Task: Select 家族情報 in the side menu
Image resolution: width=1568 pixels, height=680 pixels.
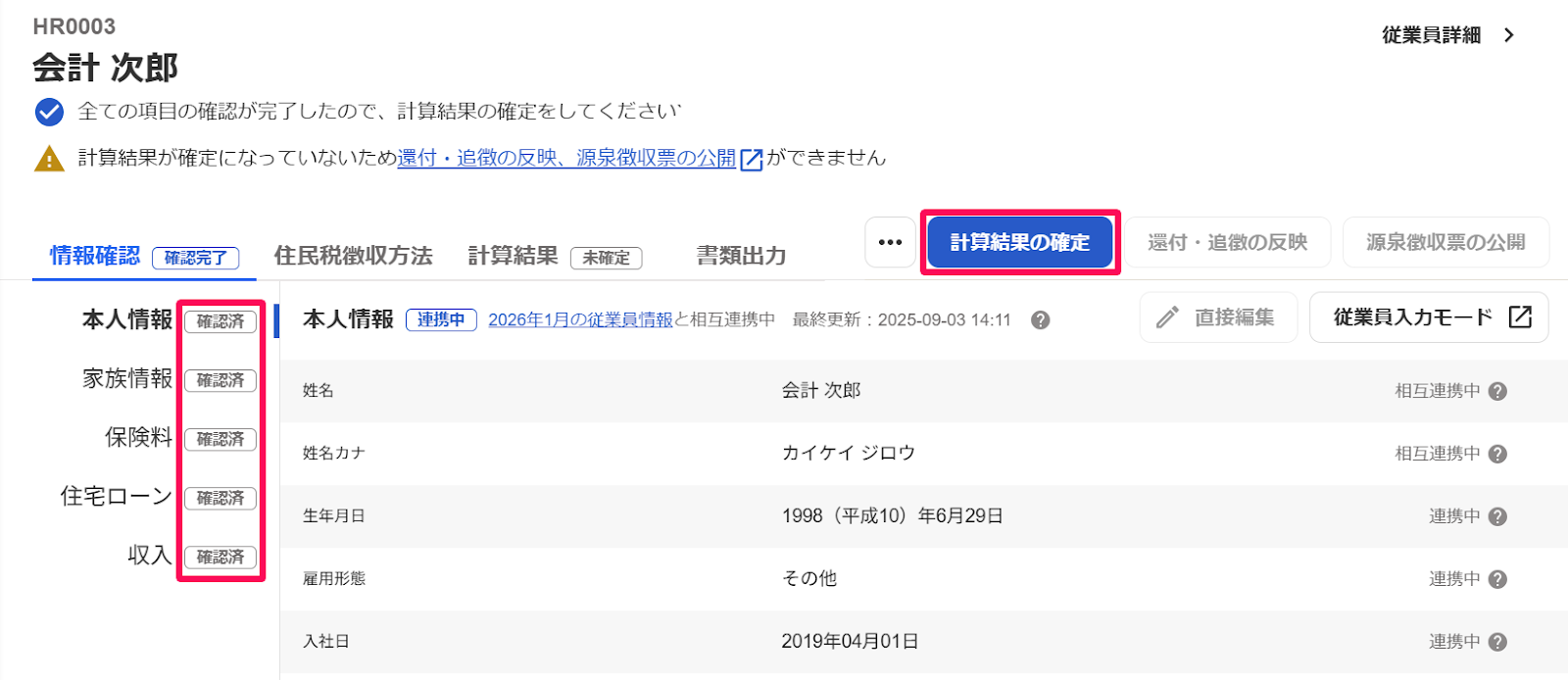Action: click(x=127, y=378)
